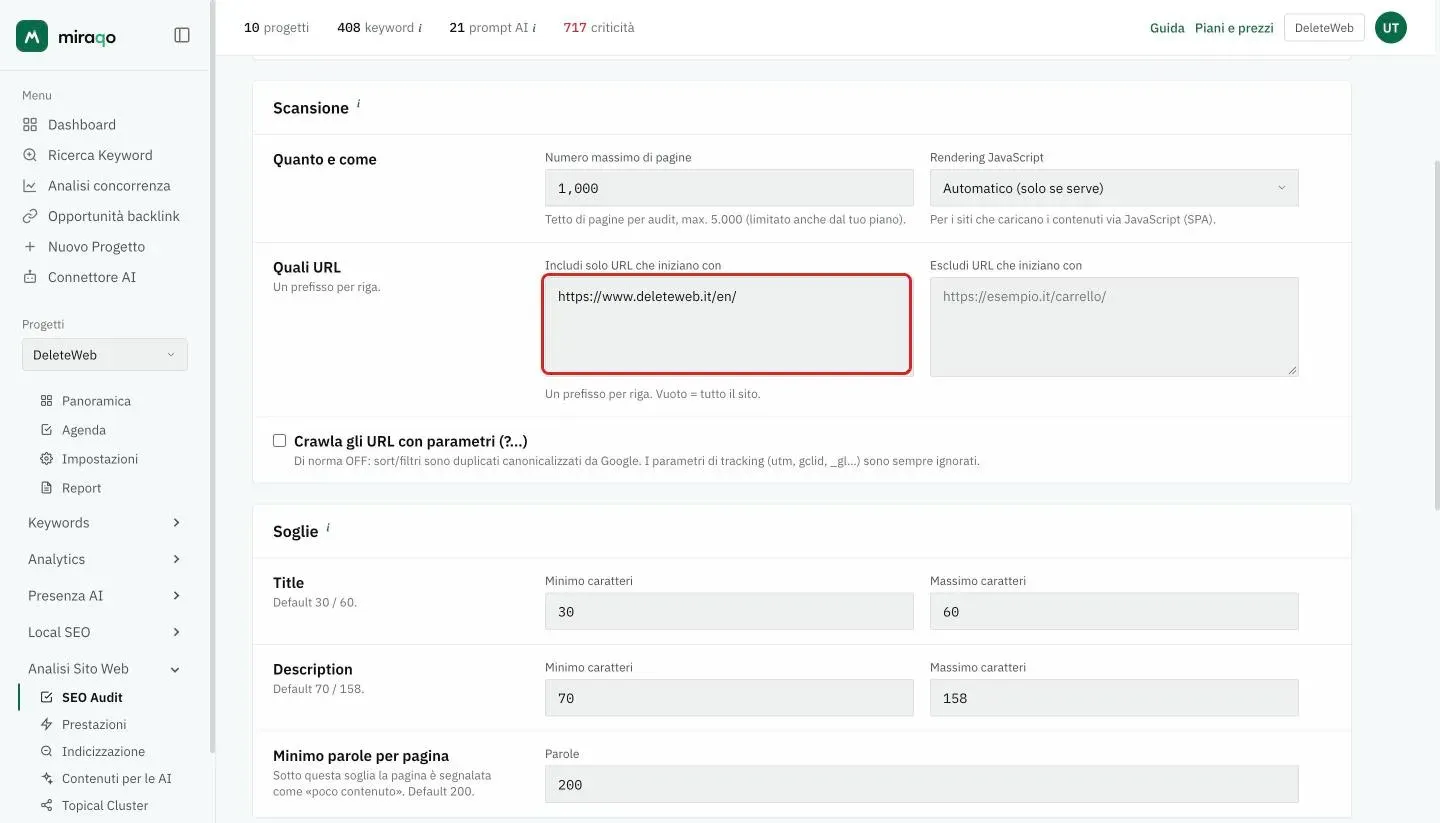Open the Piani e prezzi link
The height and width of the screenshot is (823, 1440).
tap(1234, 28)
